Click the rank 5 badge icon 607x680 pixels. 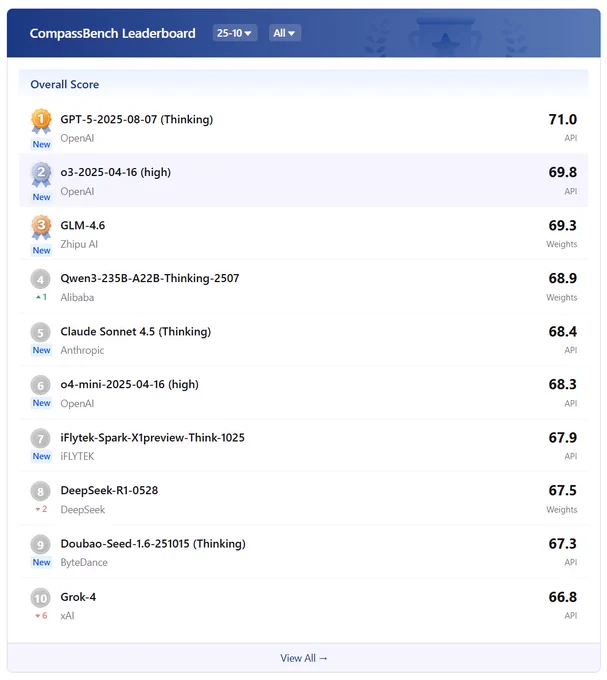tap(40, 333)
